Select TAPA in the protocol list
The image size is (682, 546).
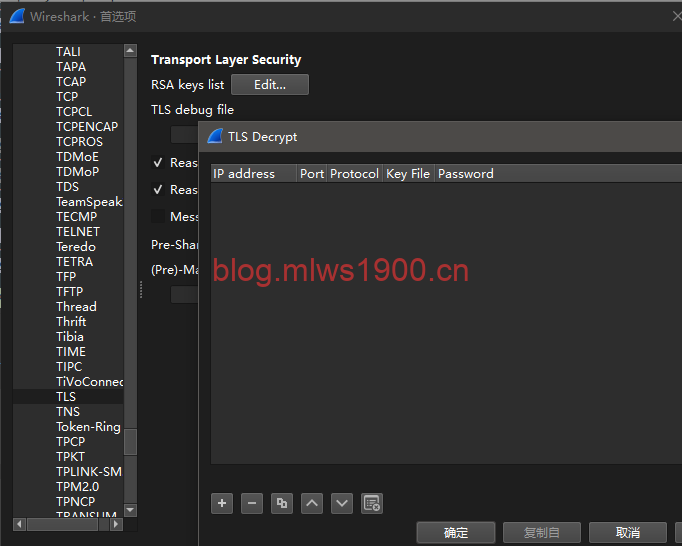click(x=71, y=67)
